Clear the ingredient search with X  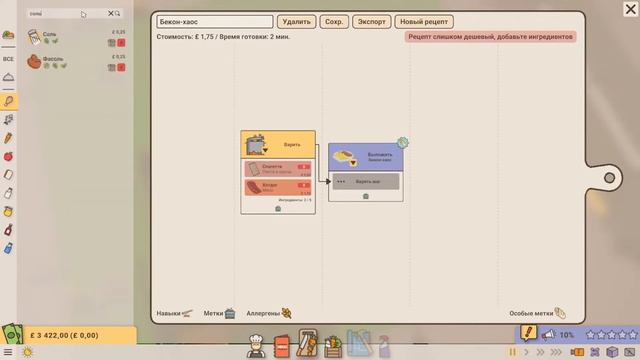111,13
